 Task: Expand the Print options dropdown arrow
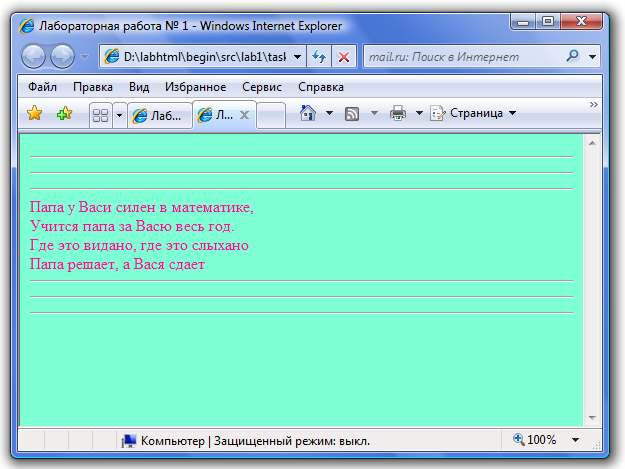[419, 113]
